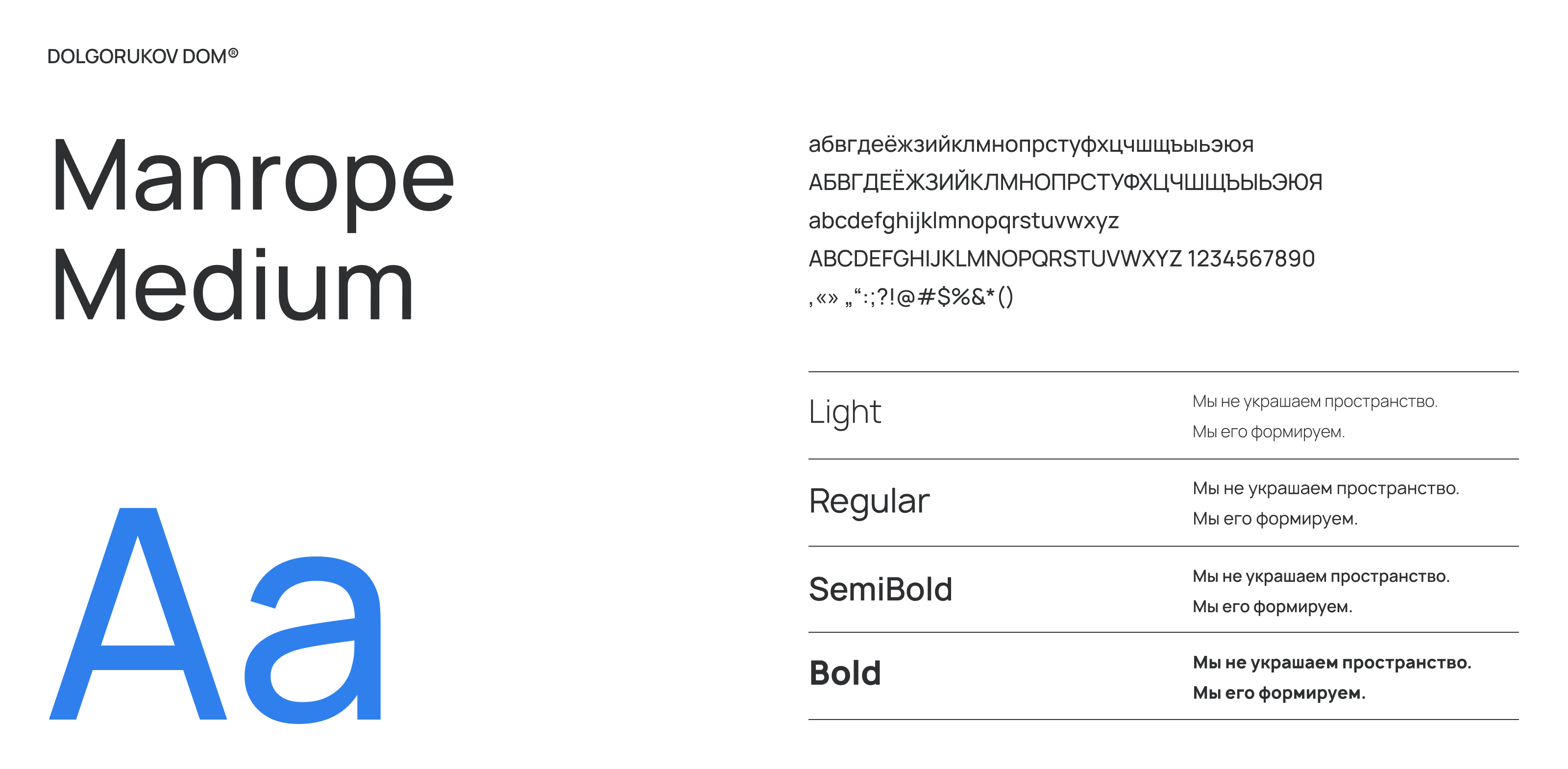The height and width of the screenshot is (769, 1568).
Task: Click the digits 1234567890
Action: coord(1251,259)
